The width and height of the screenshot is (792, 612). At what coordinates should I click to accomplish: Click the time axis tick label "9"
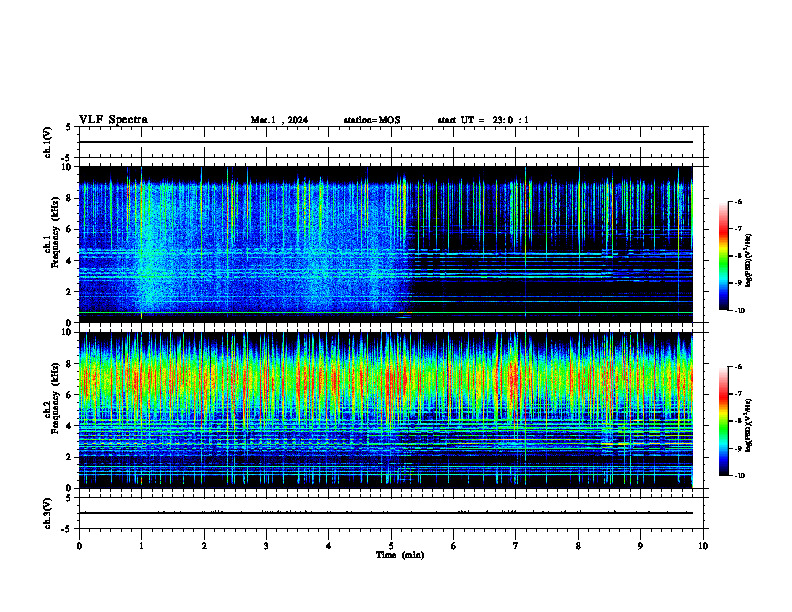coord(640,546)
